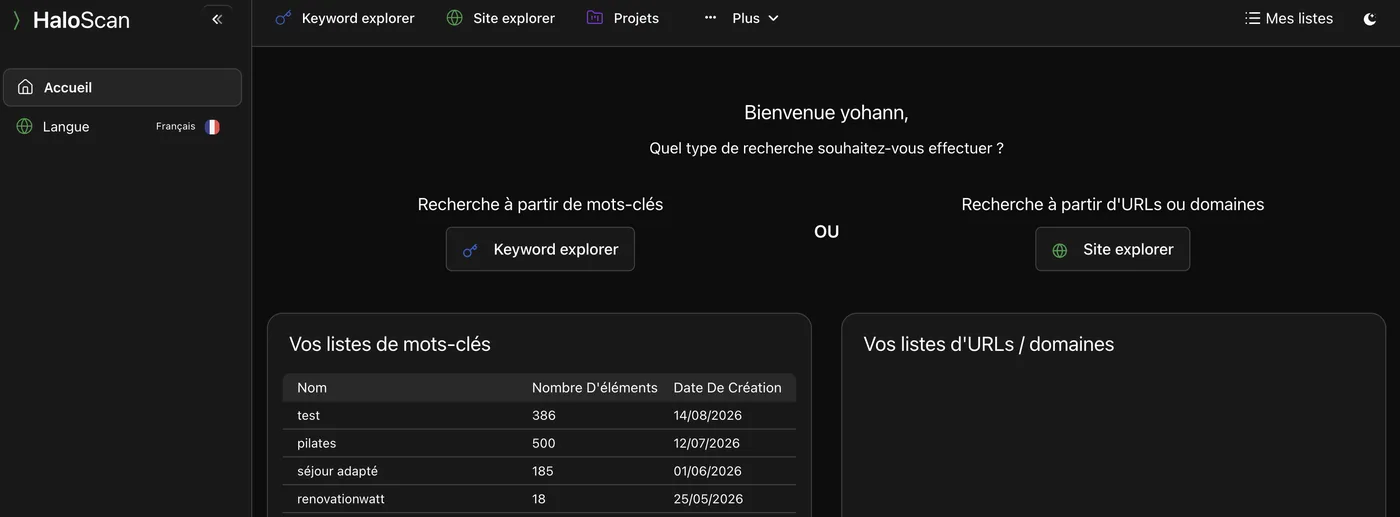
Task: Click the 500 element count cell
Action: pyautogui.click(x=544, y=444)
